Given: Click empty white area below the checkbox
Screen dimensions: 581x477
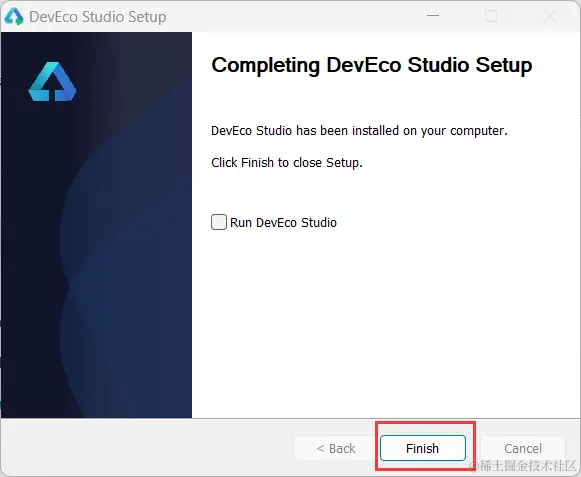Looking at the screenshot, I should (385, 322).
